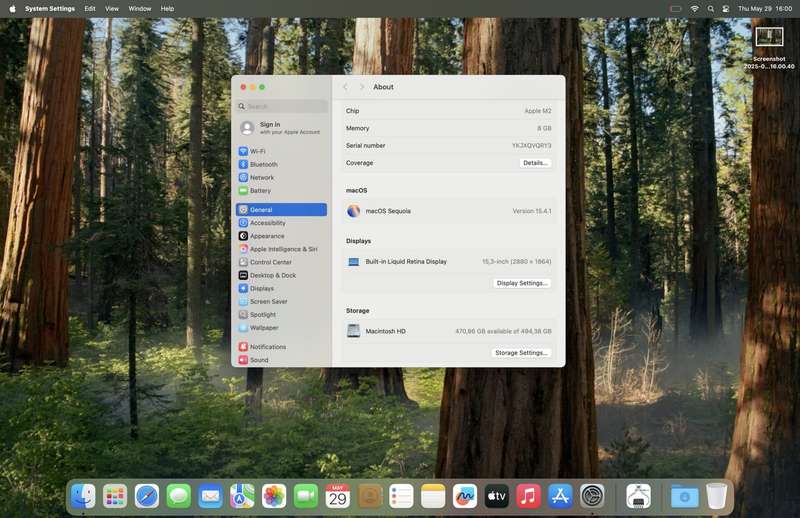Click the macOS Sequoia icon
The height and width of the screenshot is (518, 800).
click(354, 211)
